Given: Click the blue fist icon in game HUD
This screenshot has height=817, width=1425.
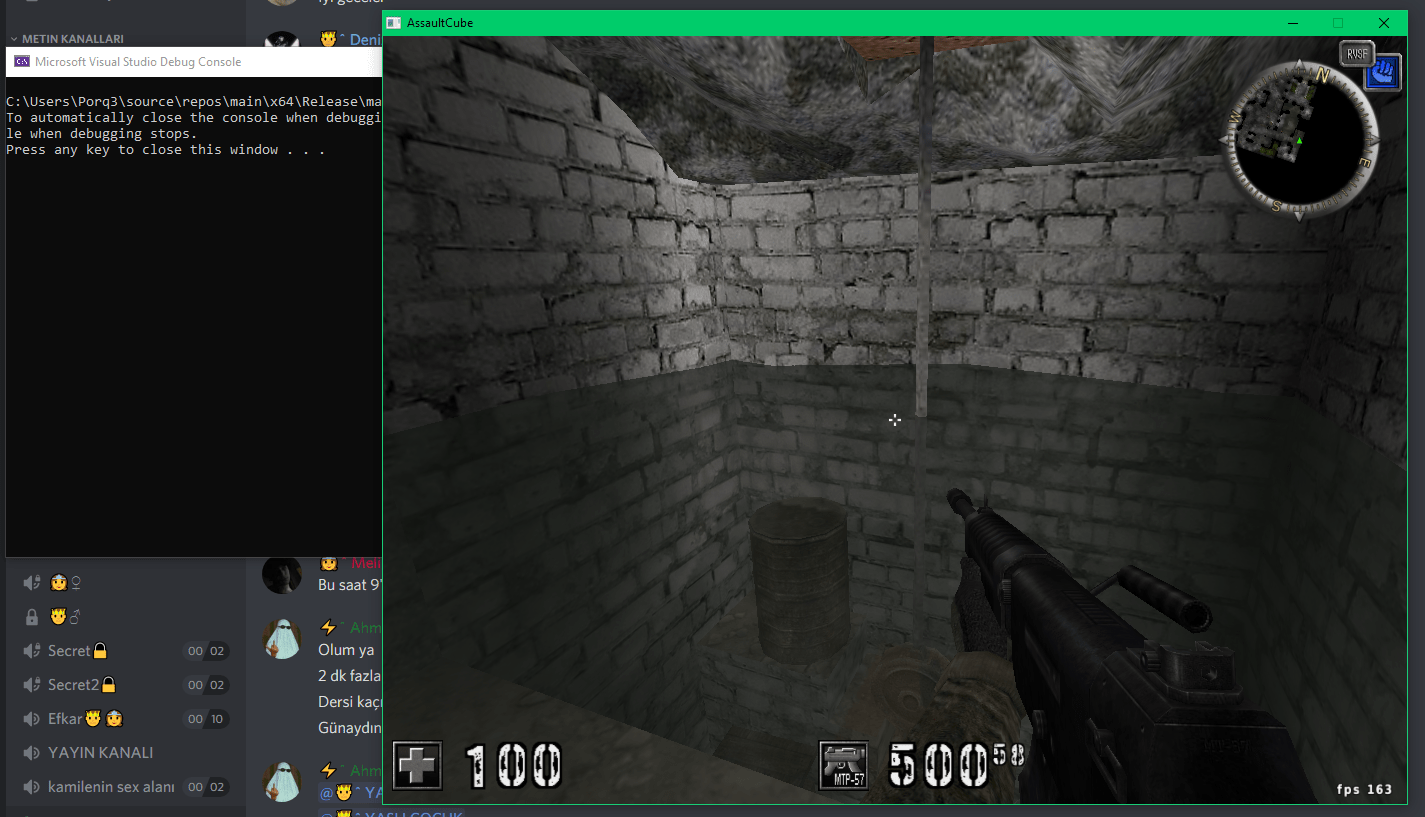Looking at the screenshot, I should click(x=1382, y=72).
